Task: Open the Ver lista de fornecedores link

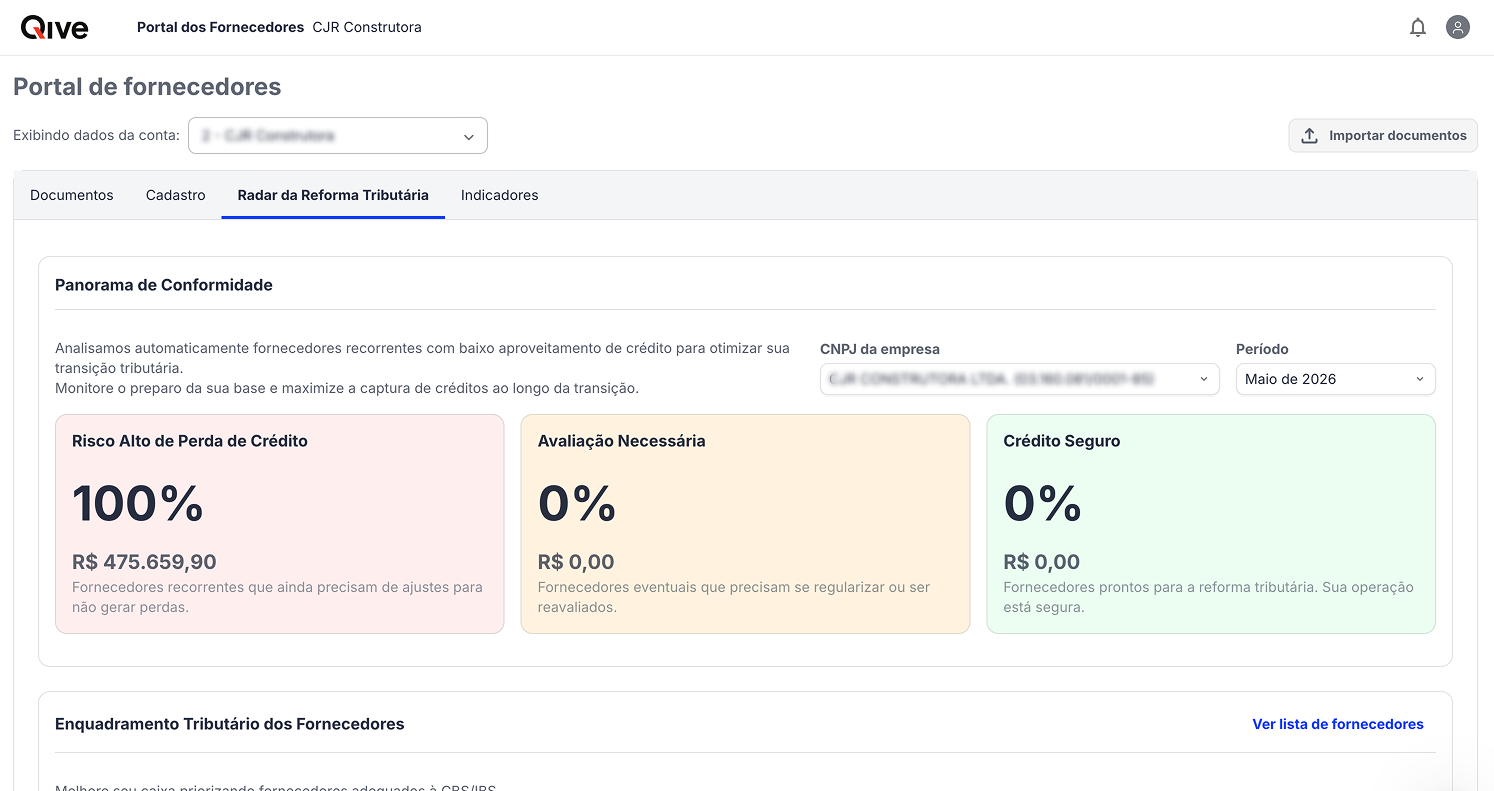Action: click(x=1338, y=724)
